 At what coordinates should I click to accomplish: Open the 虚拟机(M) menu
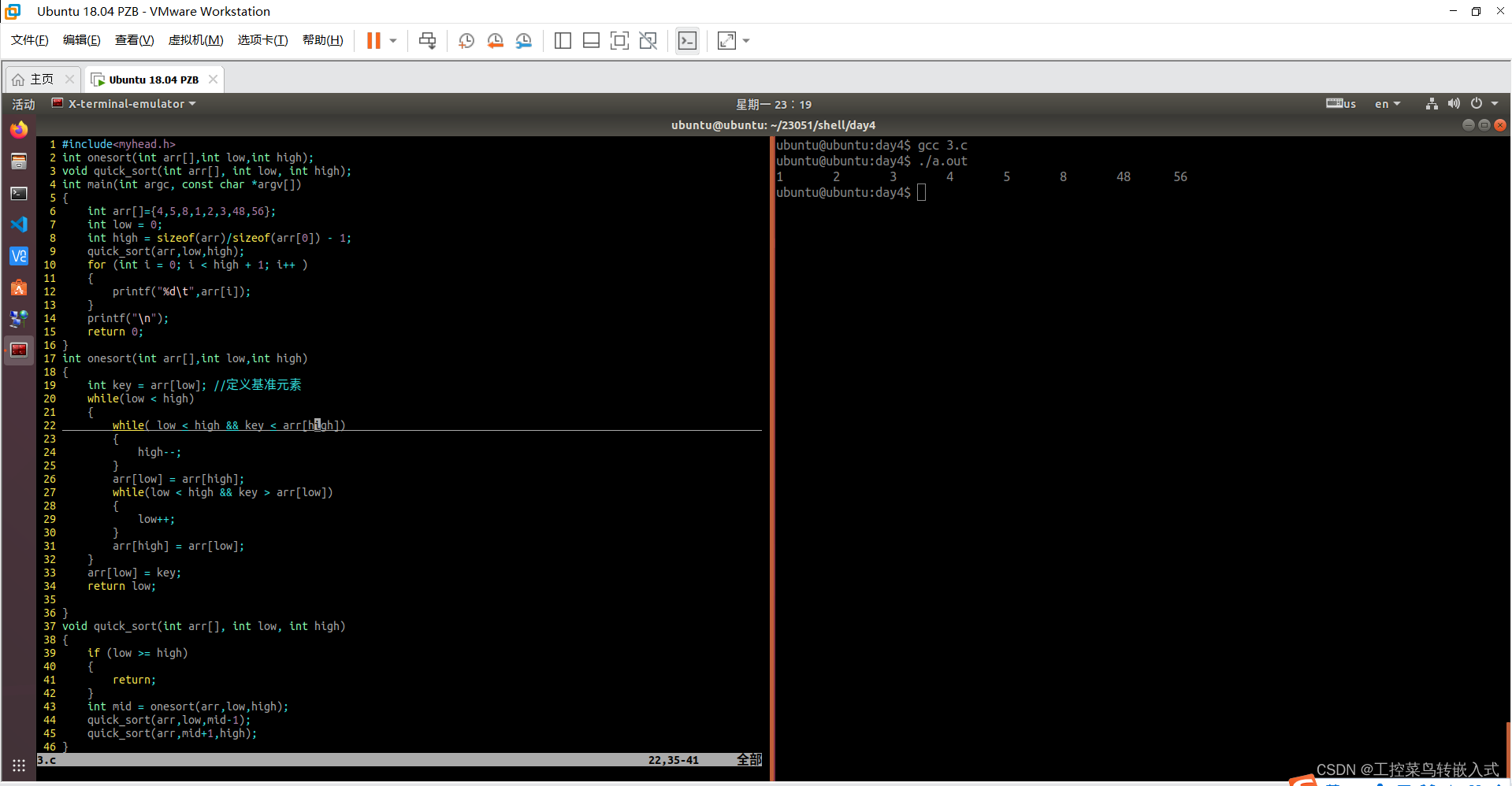tap(195, 40)
